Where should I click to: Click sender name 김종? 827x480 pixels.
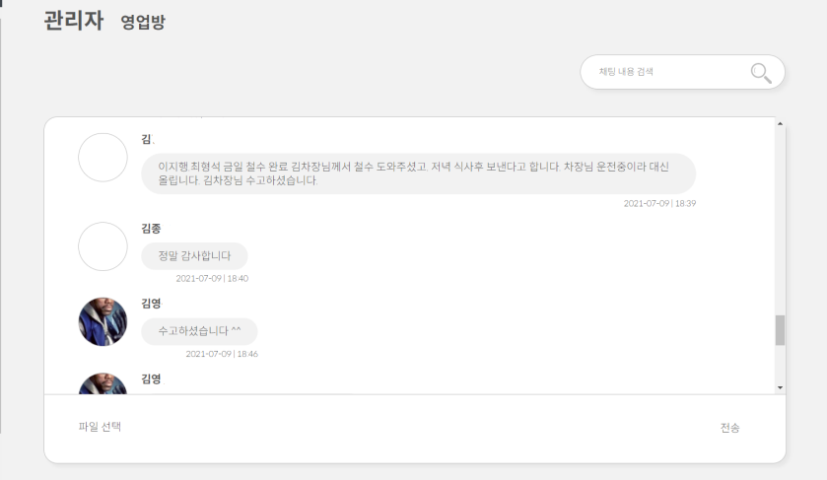coord(151,228)
